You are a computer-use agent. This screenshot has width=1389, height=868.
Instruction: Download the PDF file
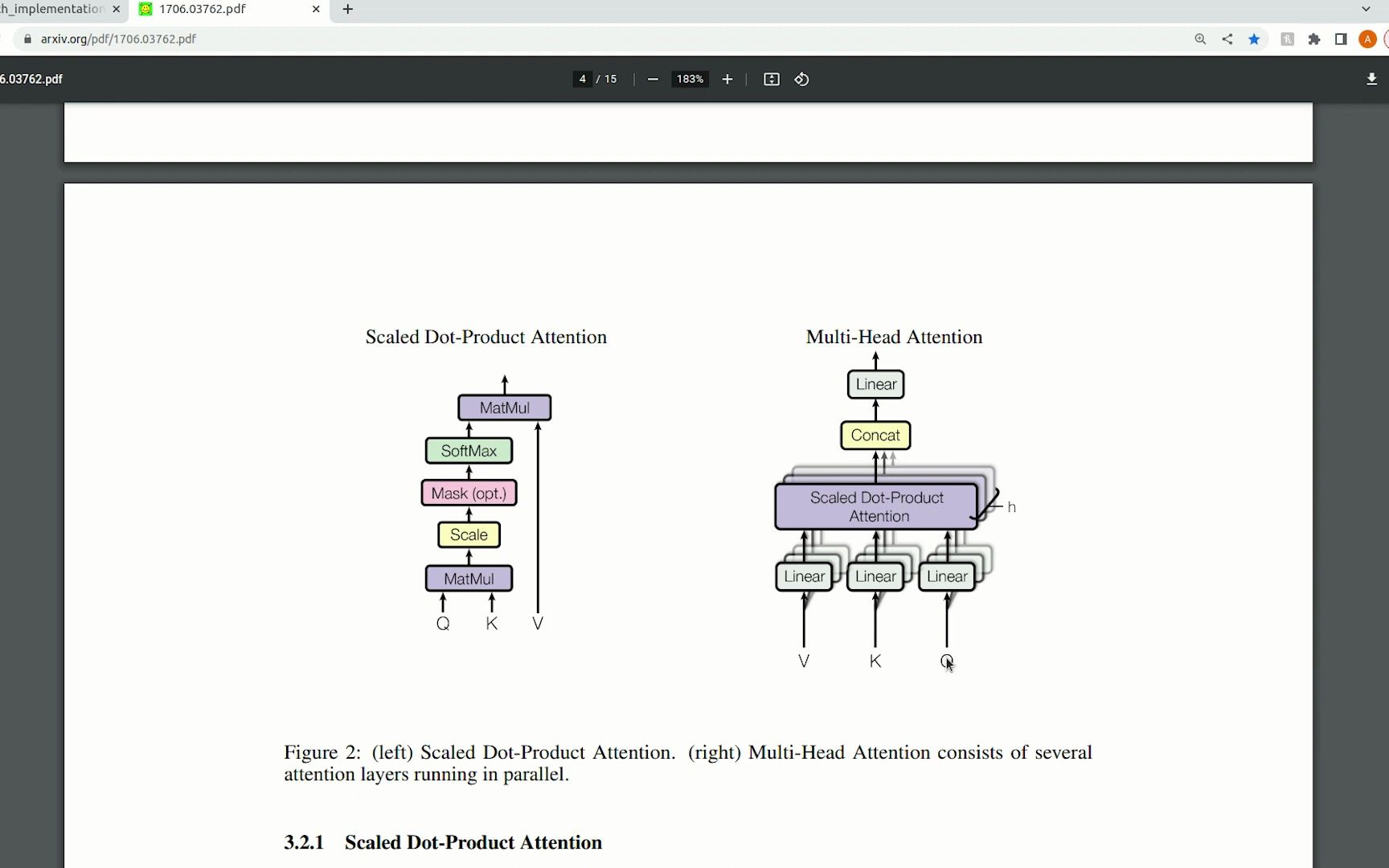(1371, 79)
